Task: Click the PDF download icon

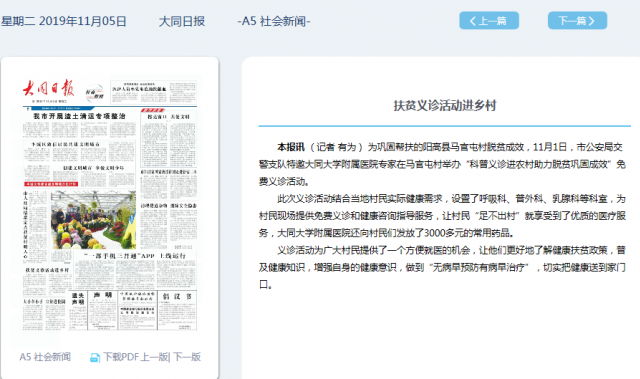Action: (95, 358)
